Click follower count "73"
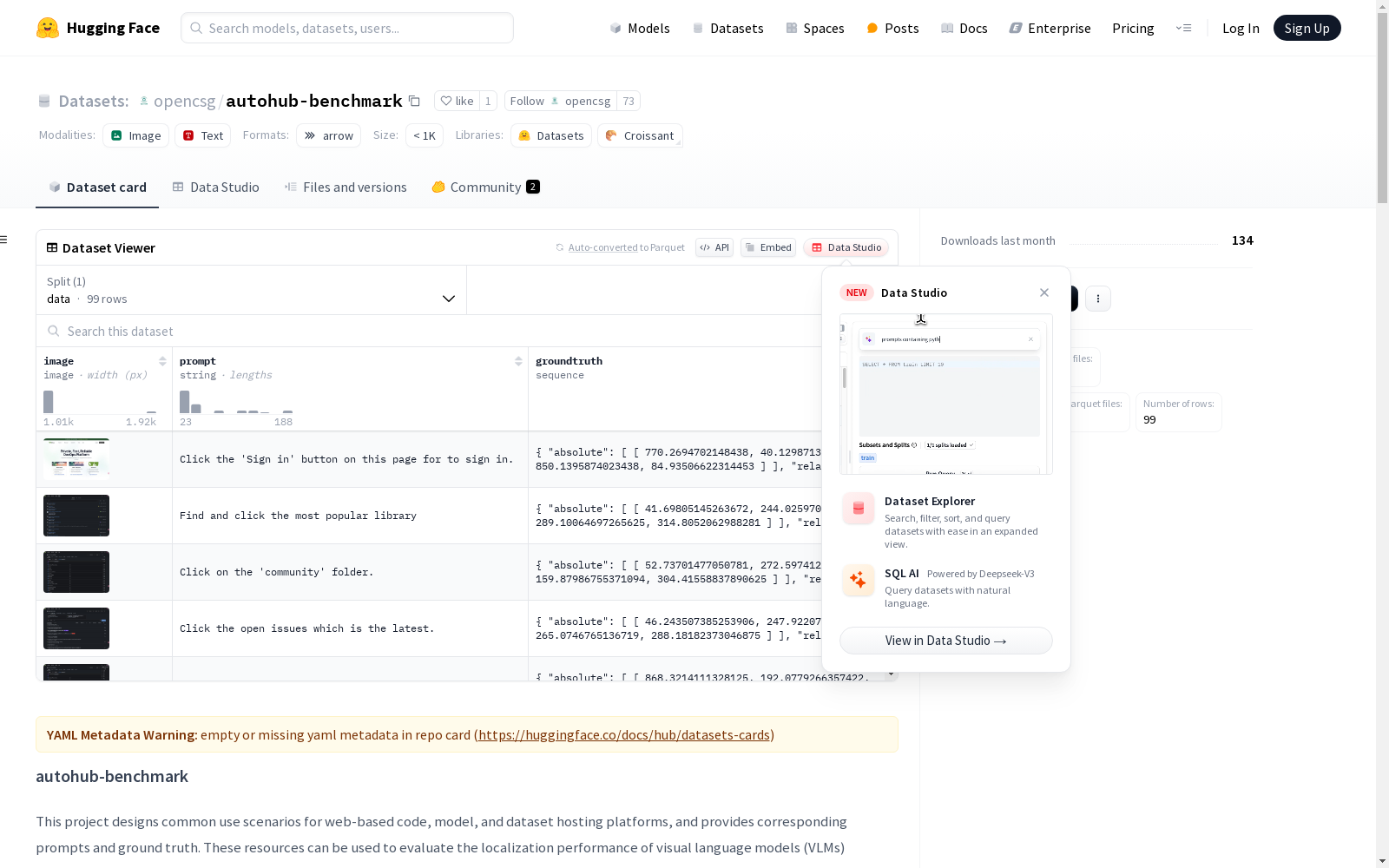Screen dimensions: 1389x868 629,101
